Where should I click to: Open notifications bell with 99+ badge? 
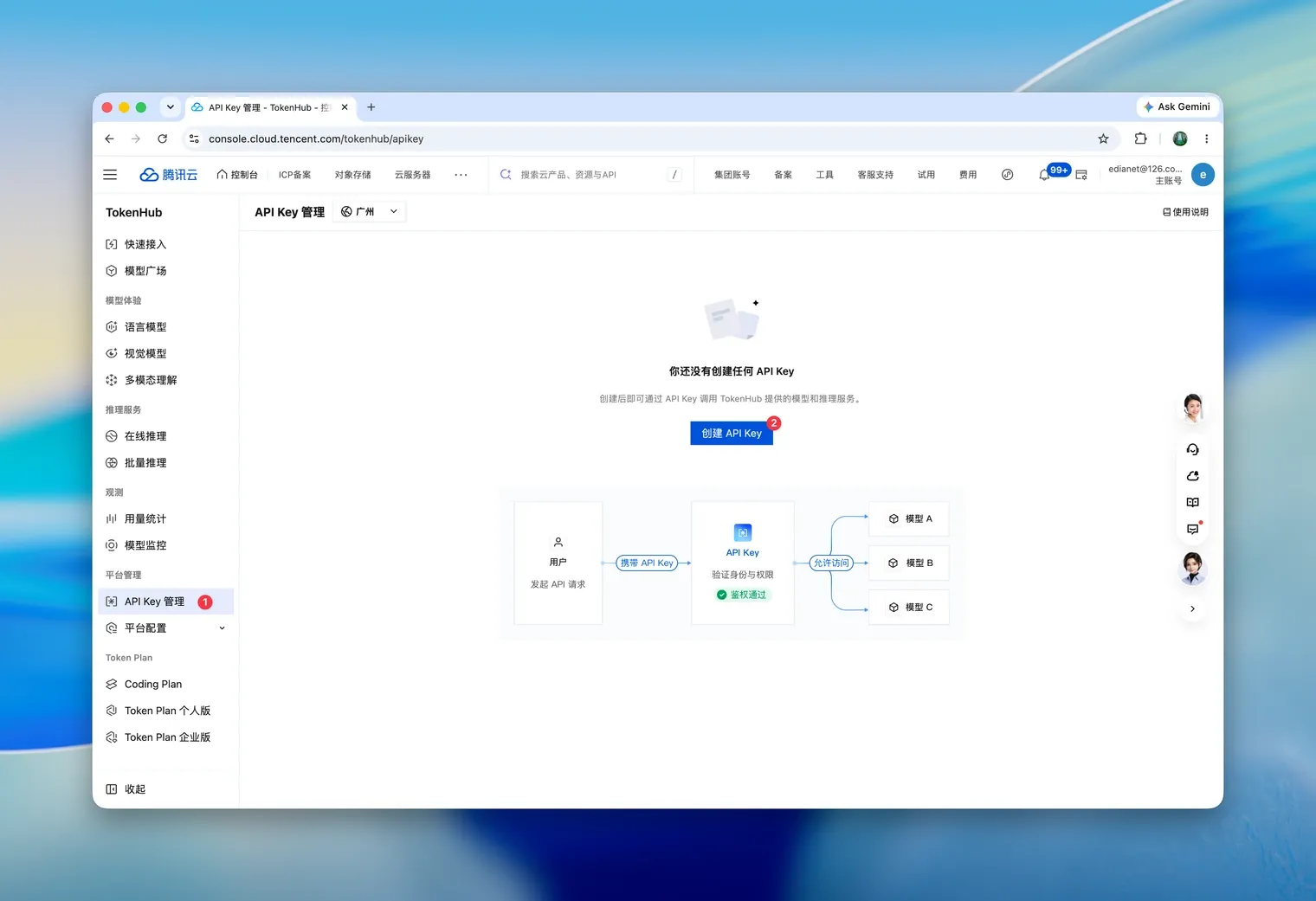(1045, 175)
